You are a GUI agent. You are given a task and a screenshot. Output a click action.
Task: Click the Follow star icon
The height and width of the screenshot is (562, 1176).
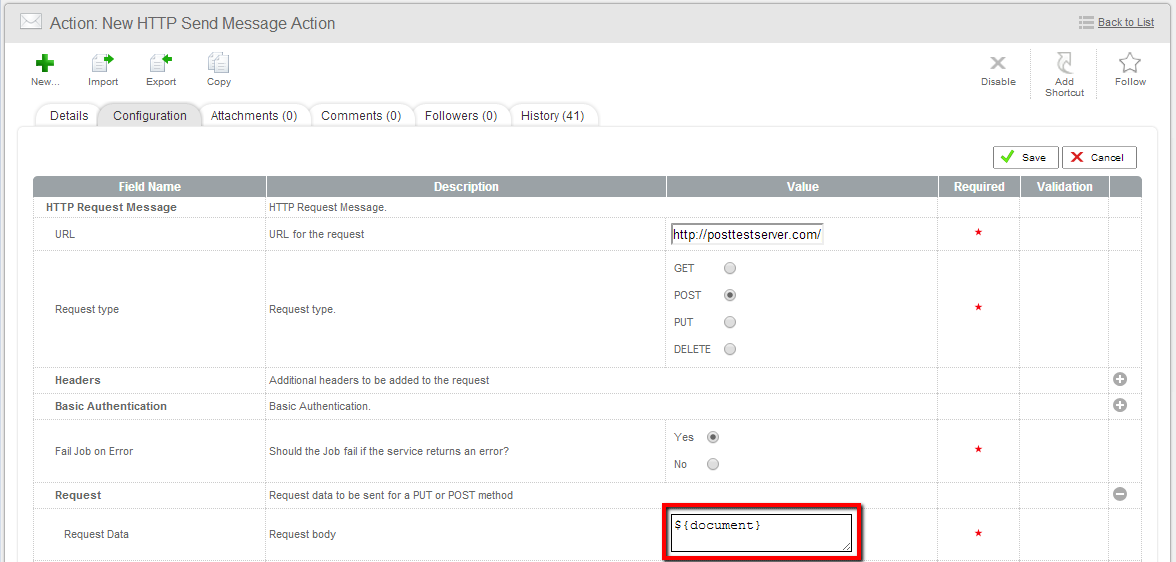point(1130,64)
